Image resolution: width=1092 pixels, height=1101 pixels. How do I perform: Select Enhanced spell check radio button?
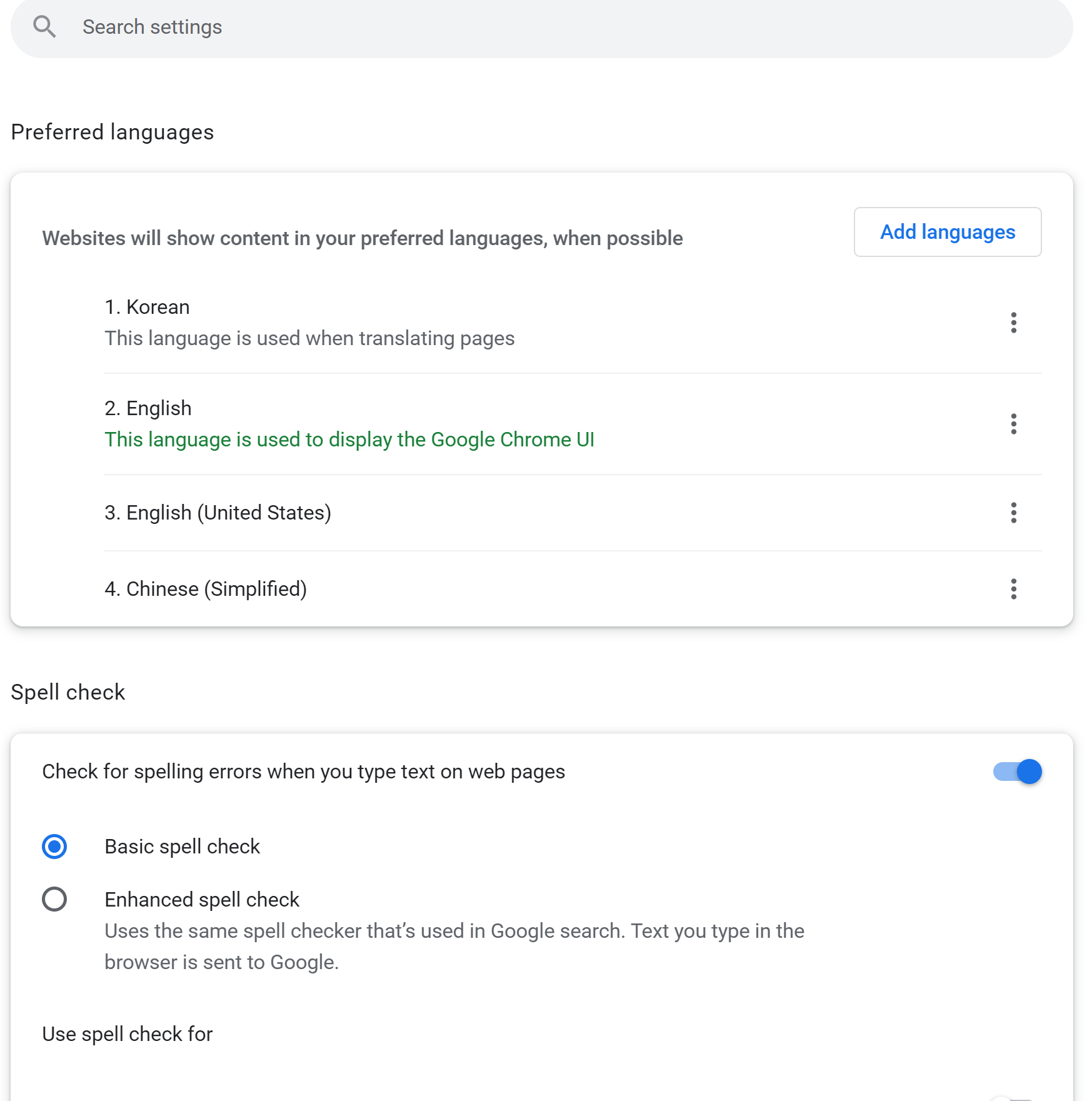pos(54,899)
